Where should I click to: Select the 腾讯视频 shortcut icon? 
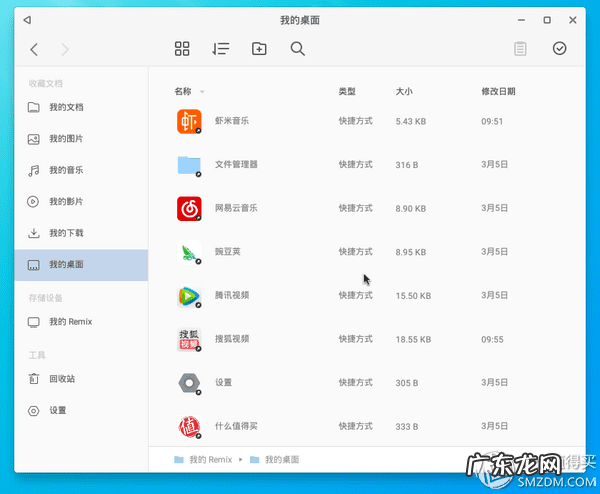click(189, 296)
